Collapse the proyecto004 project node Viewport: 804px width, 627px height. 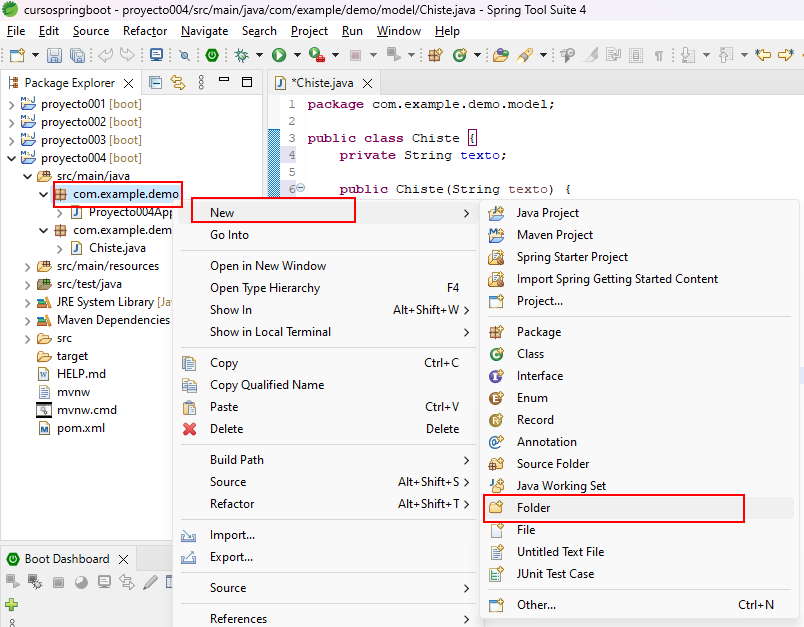(11, 158)
